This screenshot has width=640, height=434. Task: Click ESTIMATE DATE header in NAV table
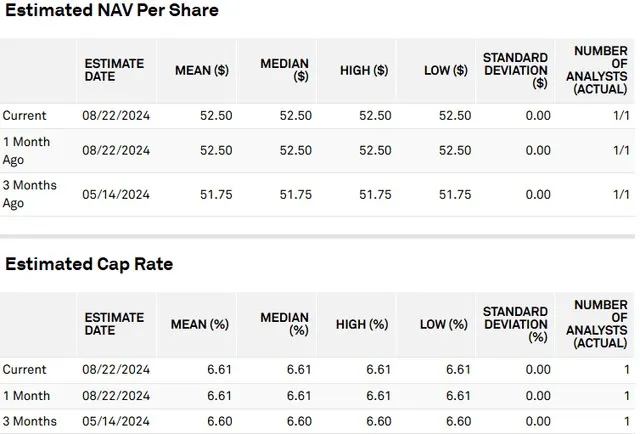tap(114, 71)
